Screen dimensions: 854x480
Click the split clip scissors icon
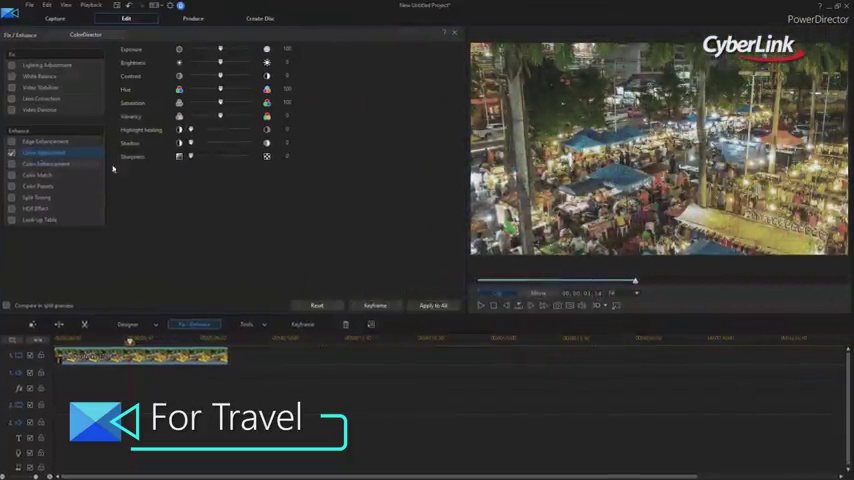click(84, 324)
